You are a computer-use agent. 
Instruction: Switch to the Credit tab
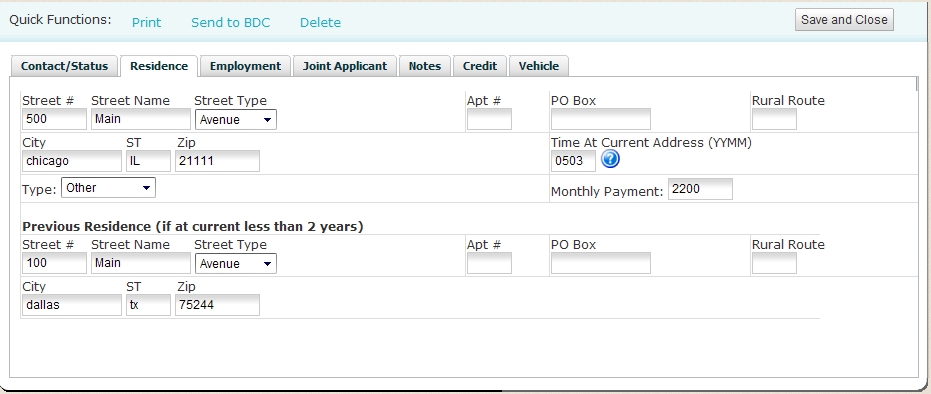[480, 66]
